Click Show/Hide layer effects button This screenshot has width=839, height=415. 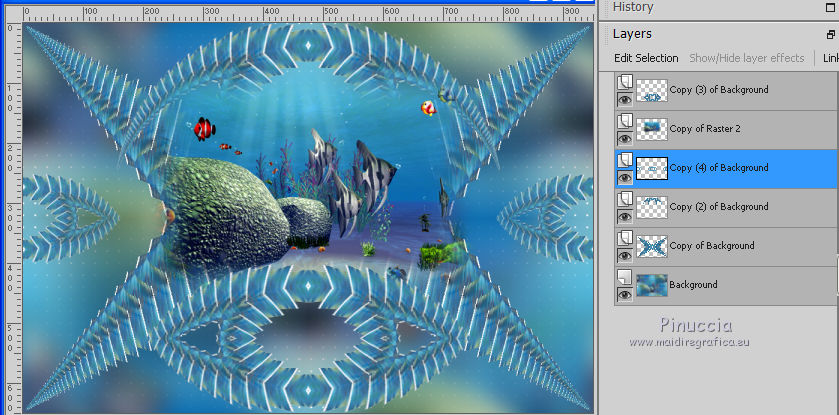click(x=746, y=58)
